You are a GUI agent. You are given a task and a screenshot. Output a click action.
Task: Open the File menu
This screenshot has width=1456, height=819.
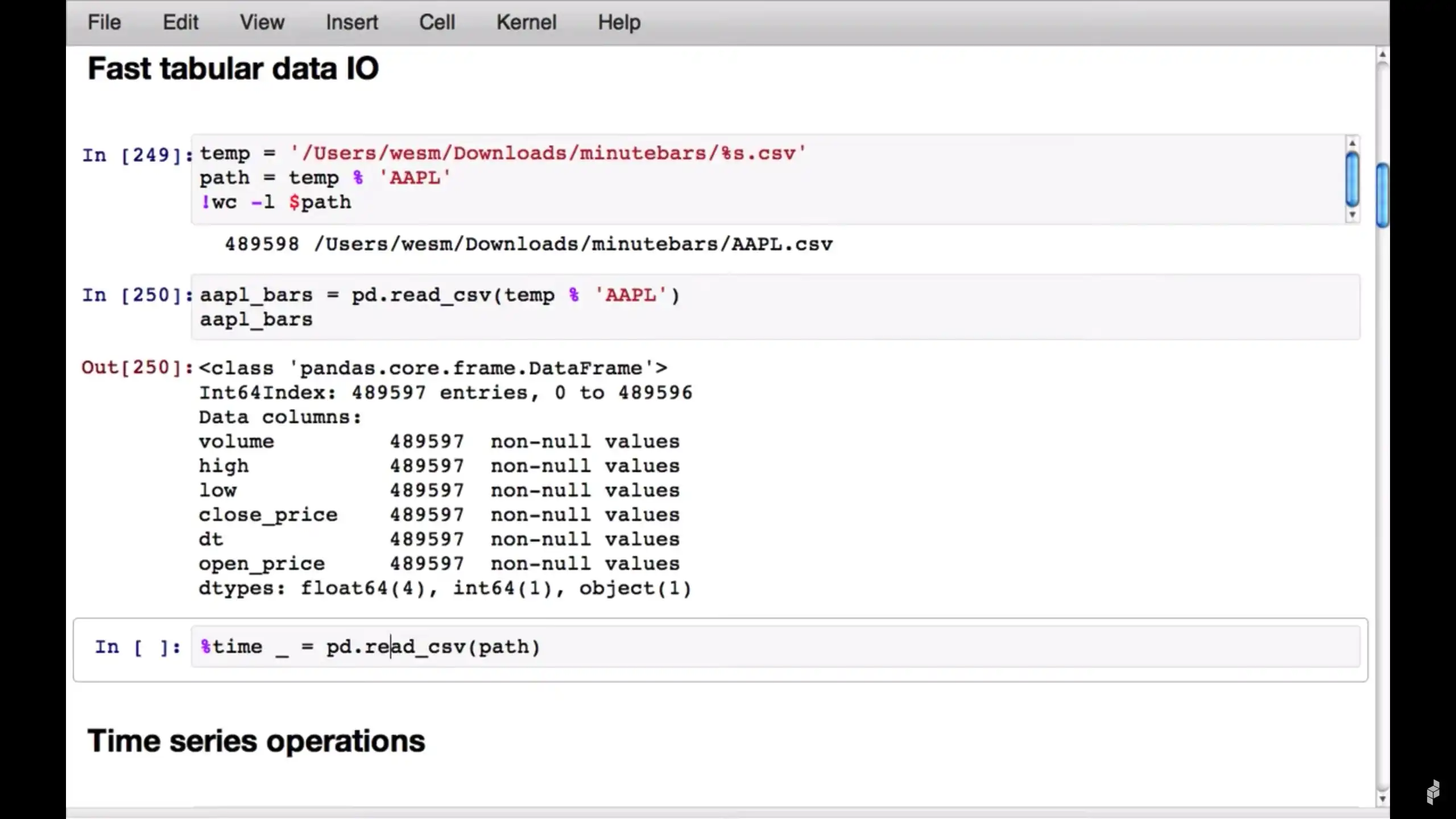click(x=104, y=22)
